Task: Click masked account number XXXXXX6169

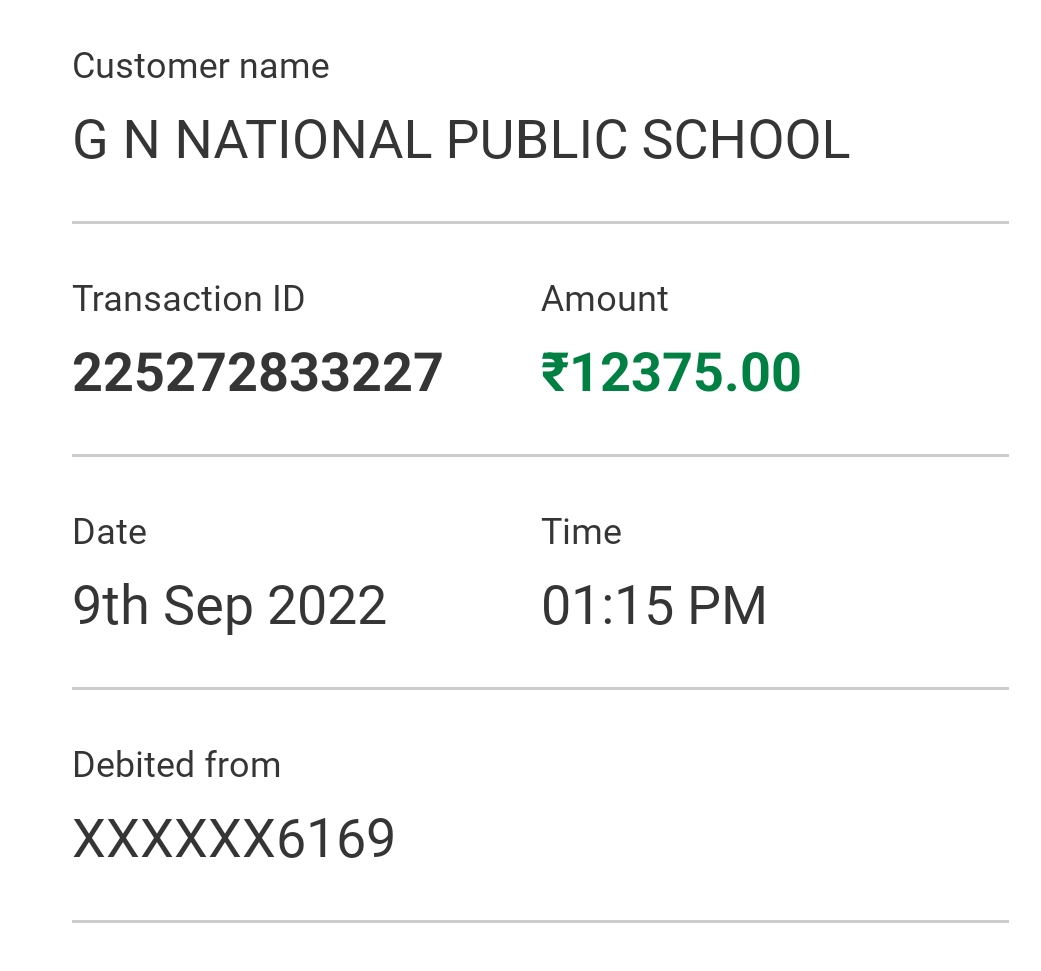Action: pyautogui.click(x=234, y=839)
